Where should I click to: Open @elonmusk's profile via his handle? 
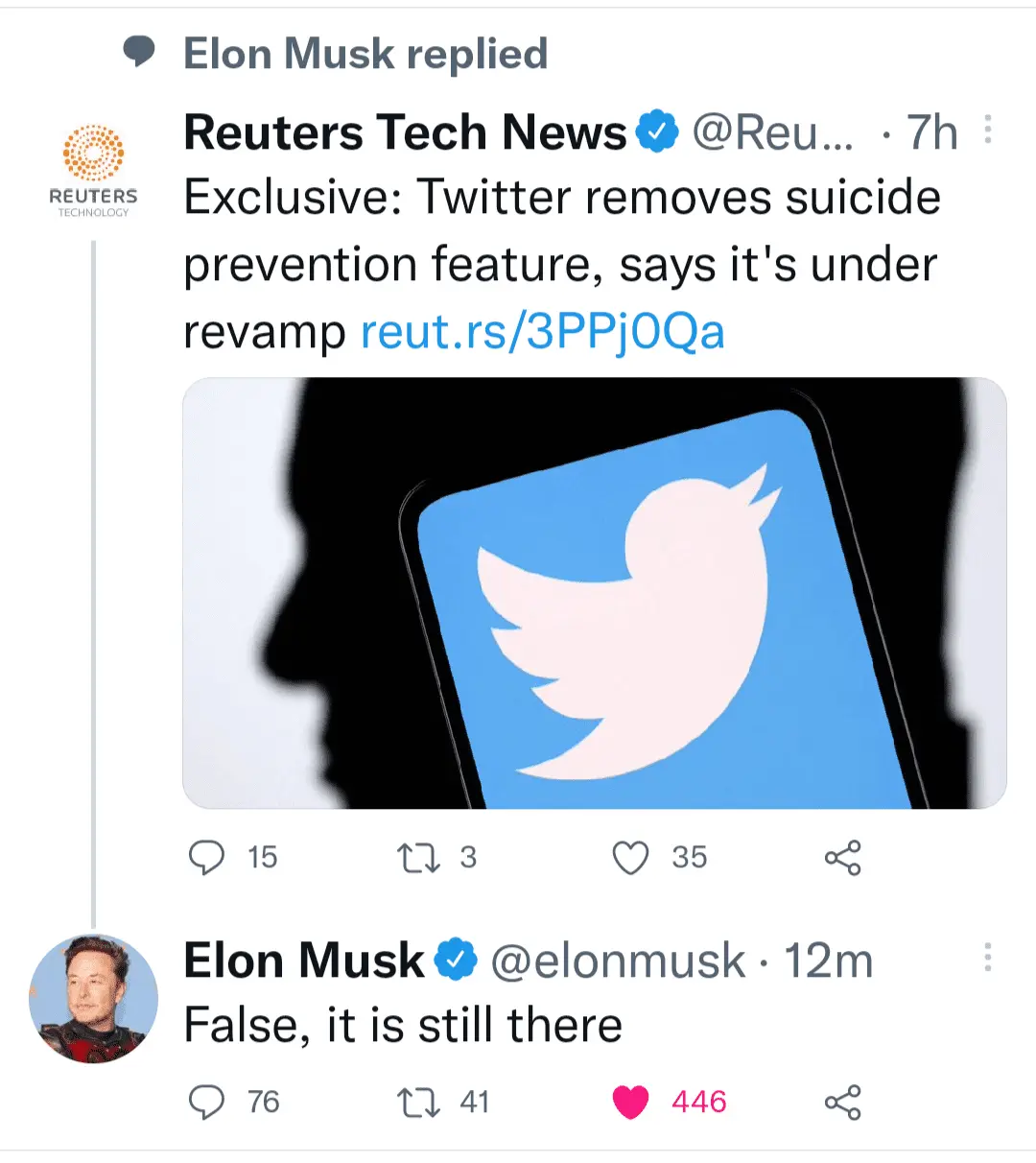tap(614, 959)
